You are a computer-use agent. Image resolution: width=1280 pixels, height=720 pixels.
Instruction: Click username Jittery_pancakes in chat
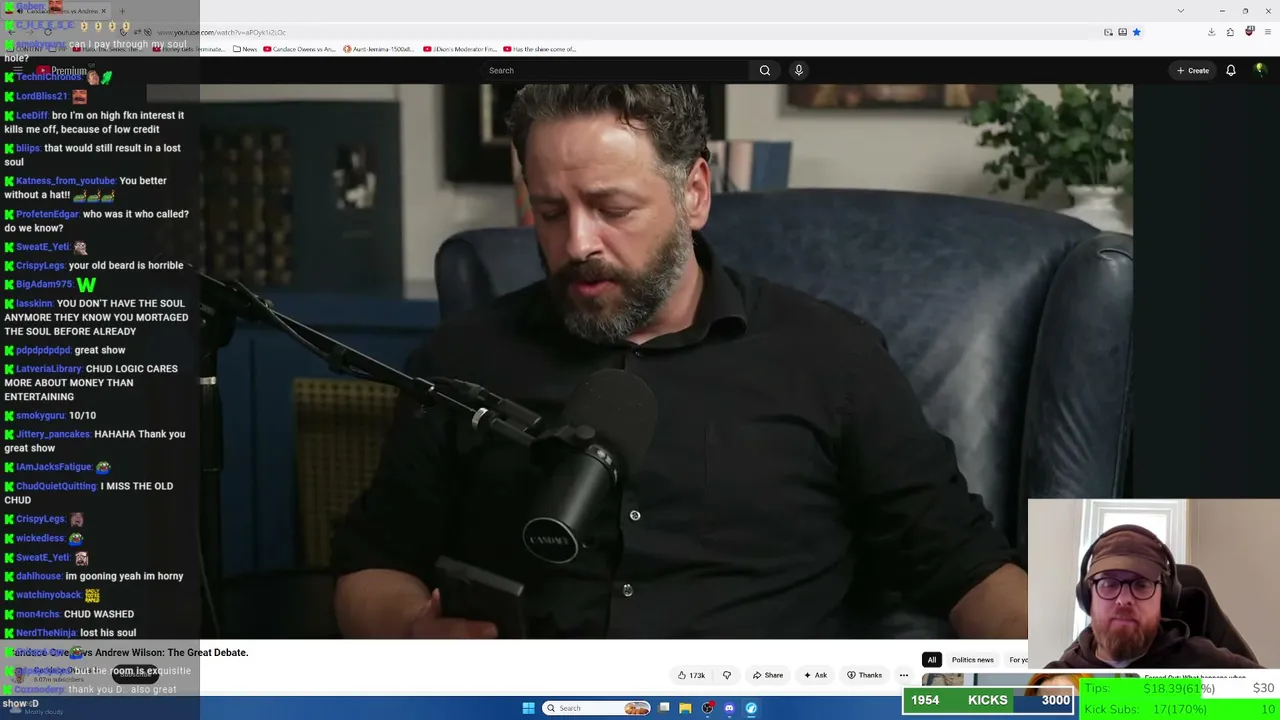point(53,434)
